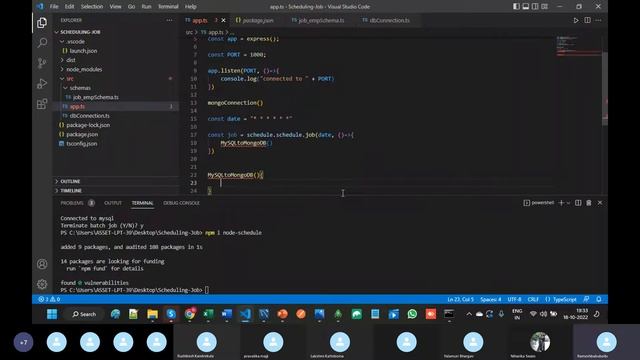This screenshot has width=640, height=360.
Task: Toggle bottom panel layout icon
Action: tap(526, 7)
